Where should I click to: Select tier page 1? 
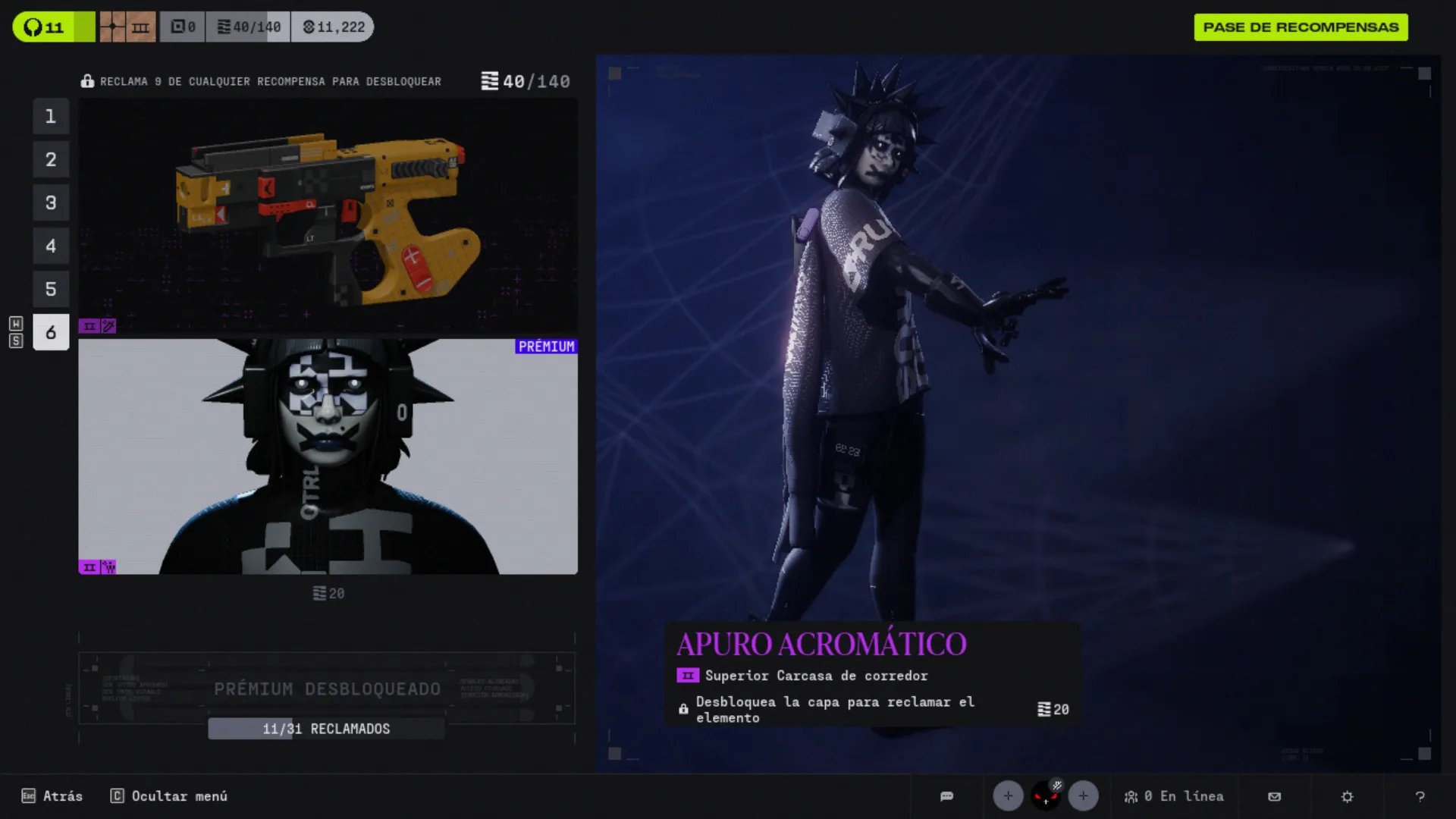(x=51, y=116)
